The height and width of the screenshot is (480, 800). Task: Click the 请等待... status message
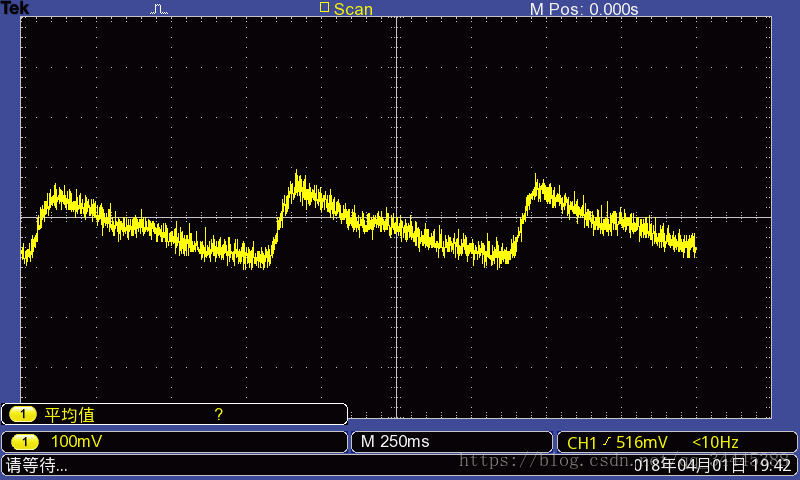(37, 465)
